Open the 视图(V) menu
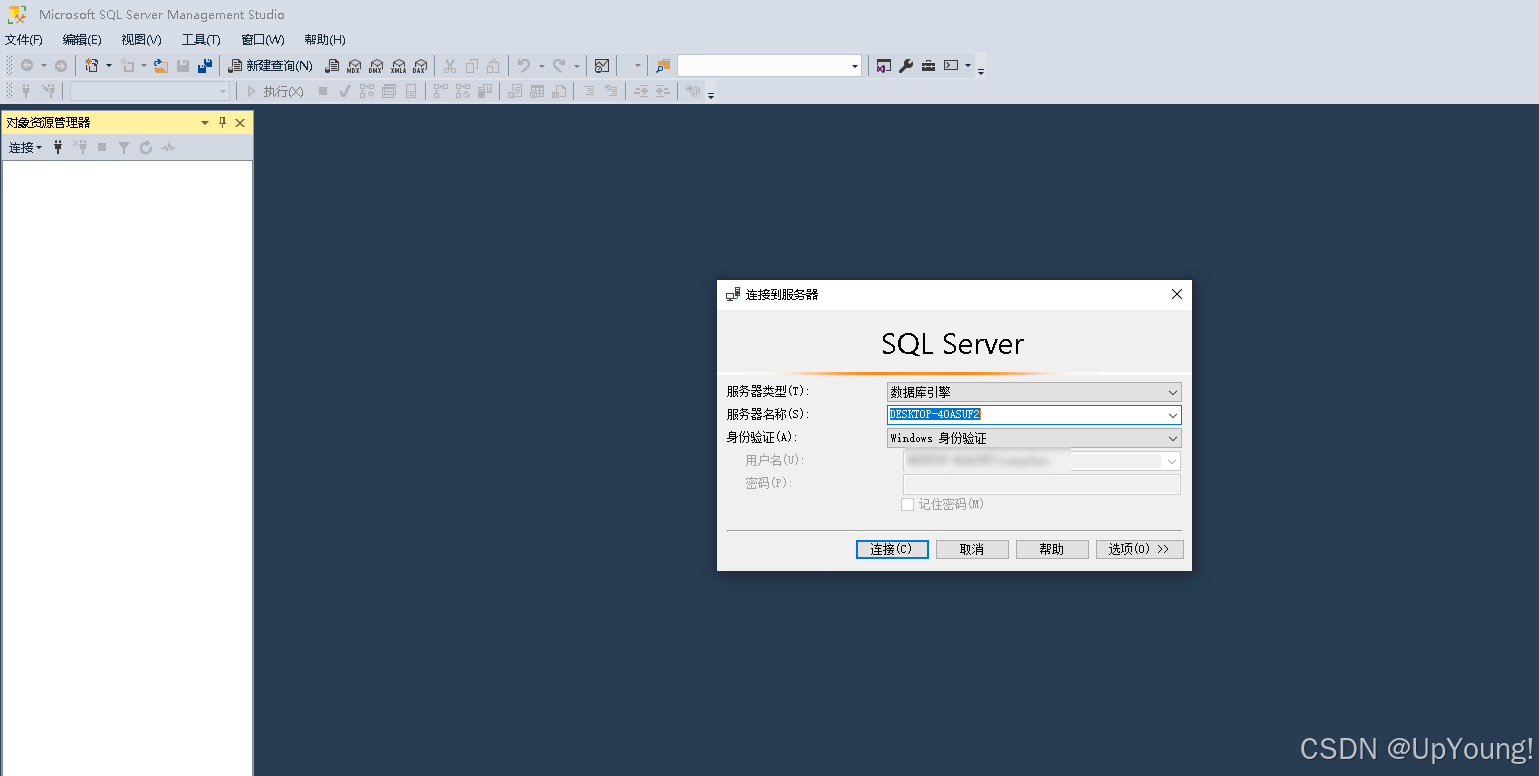This screenshot has width=1539, height=776. click(141, 40)
